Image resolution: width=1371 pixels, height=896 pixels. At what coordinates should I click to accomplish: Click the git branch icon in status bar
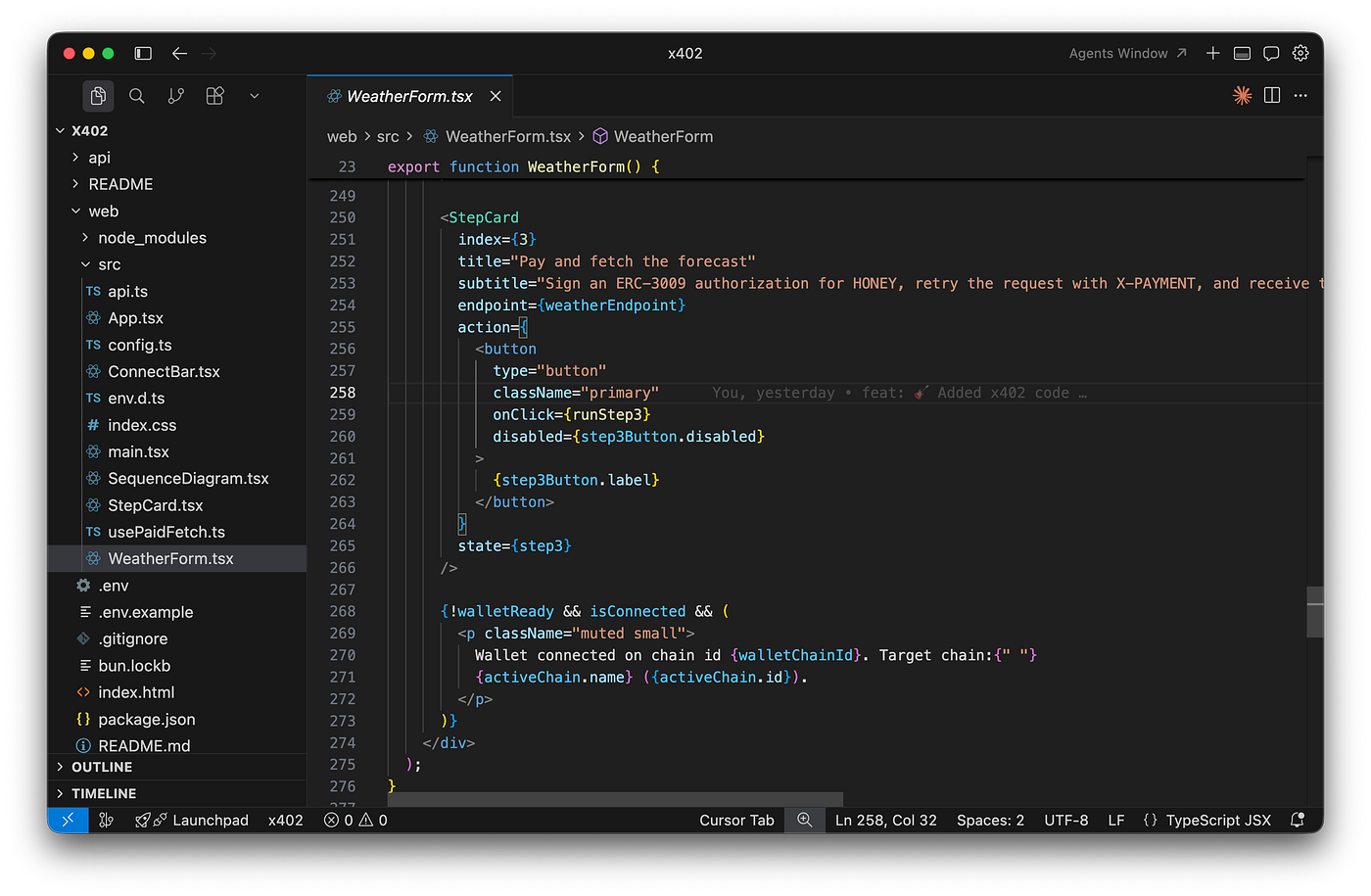pyautogui.click(x=107, y=820)
